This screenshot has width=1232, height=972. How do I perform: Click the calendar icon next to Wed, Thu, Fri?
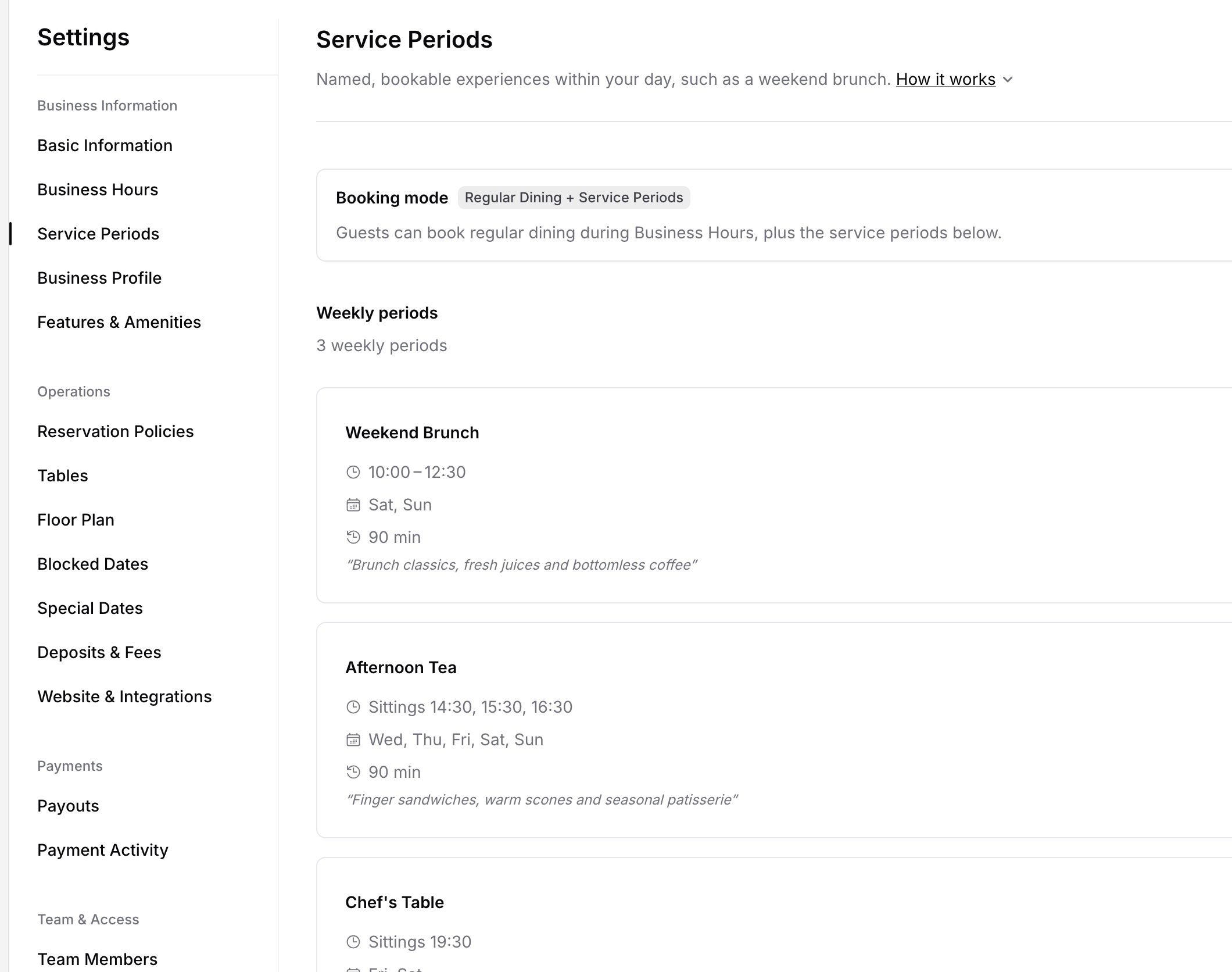point(353,739)
